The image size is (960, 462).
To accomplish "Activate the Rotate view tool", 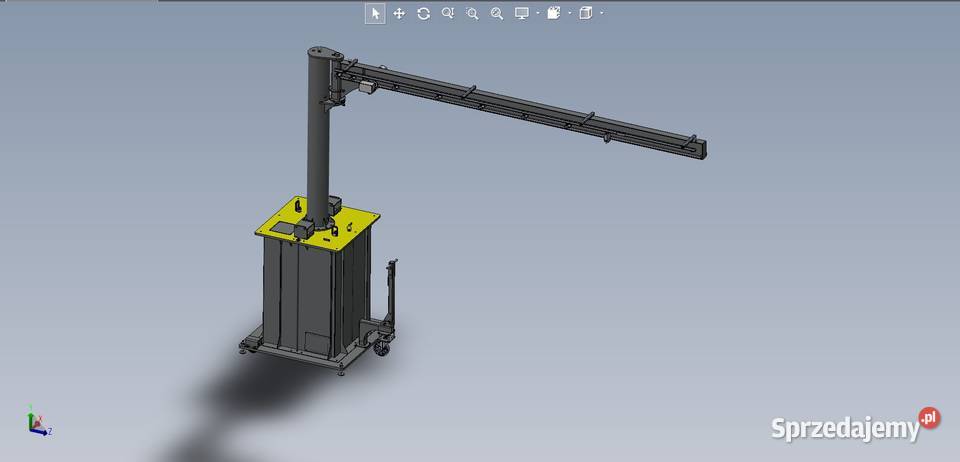I will (423, 13).
